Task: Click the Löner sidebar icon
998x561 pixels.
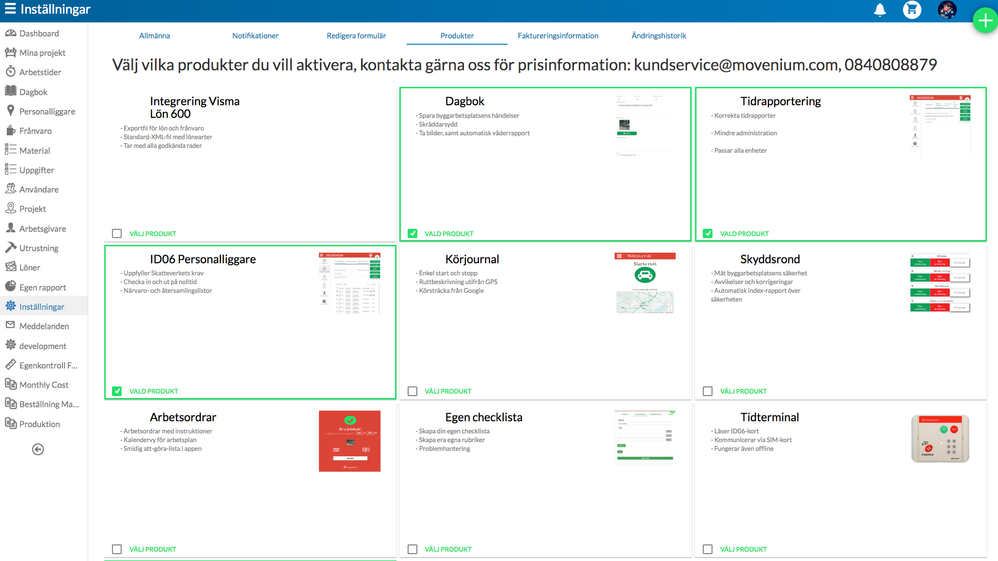Action: (x=11, y=267)
